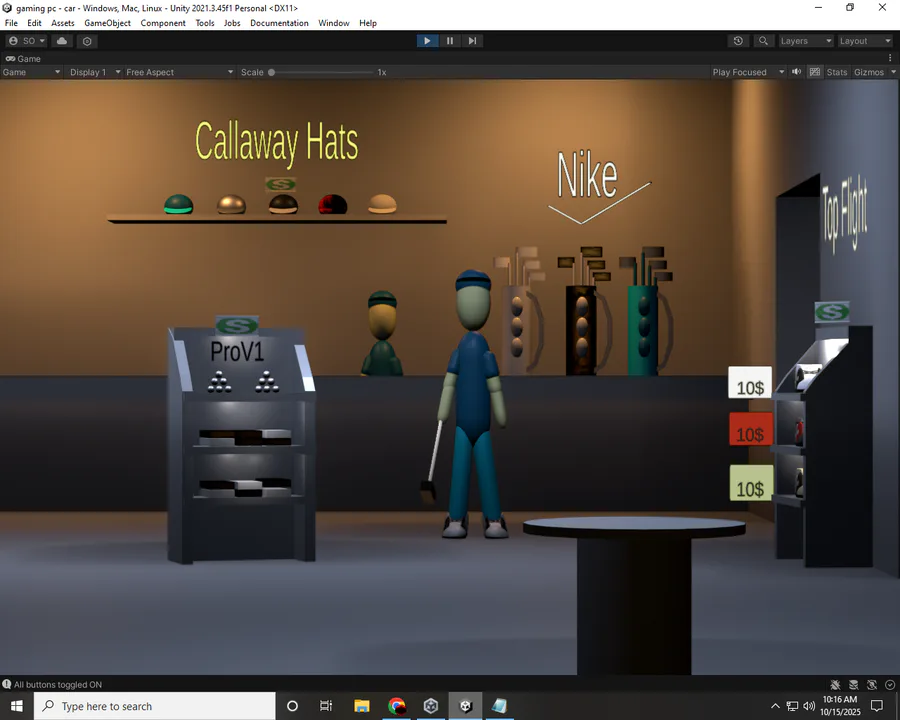This screenshot has width=900, height=720.
Task: Click the 'All buttons toggled ON' console message
Action: coord(58,684)
